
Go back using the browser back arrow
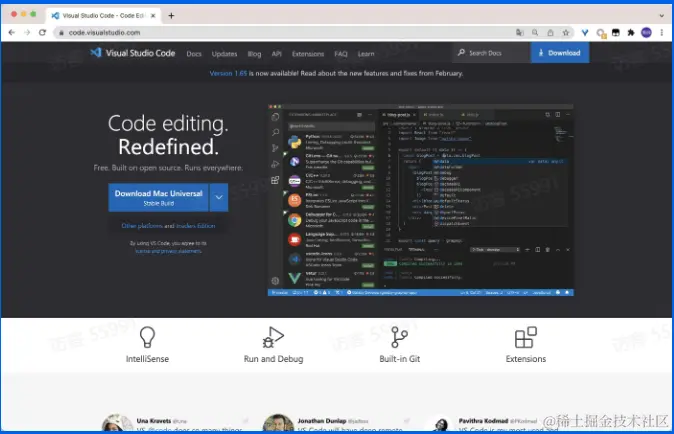point(12,32)
